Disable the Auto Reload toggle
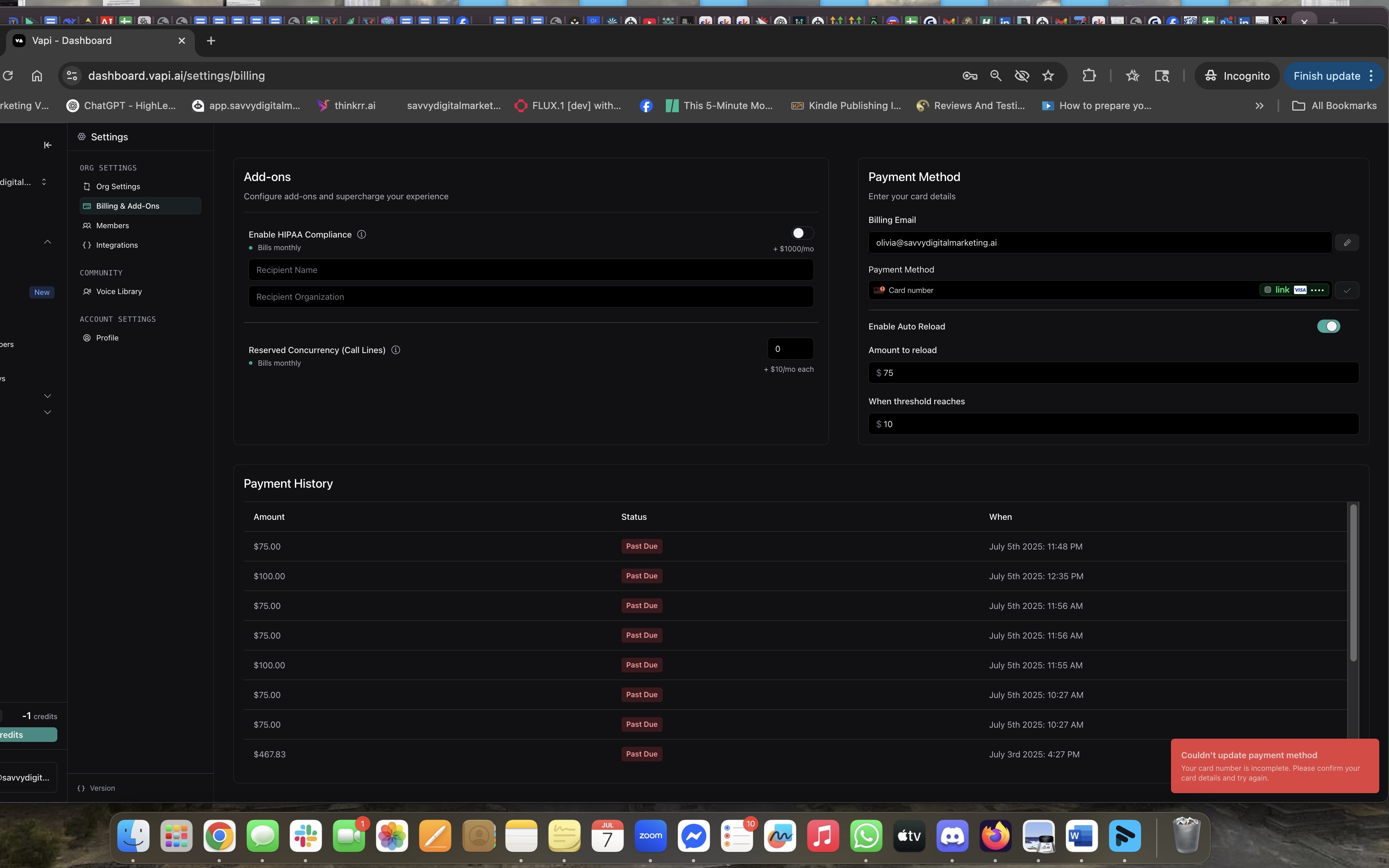This screenshot has width=1389, height=868. pyautogui.click(x=1328, y=327)
